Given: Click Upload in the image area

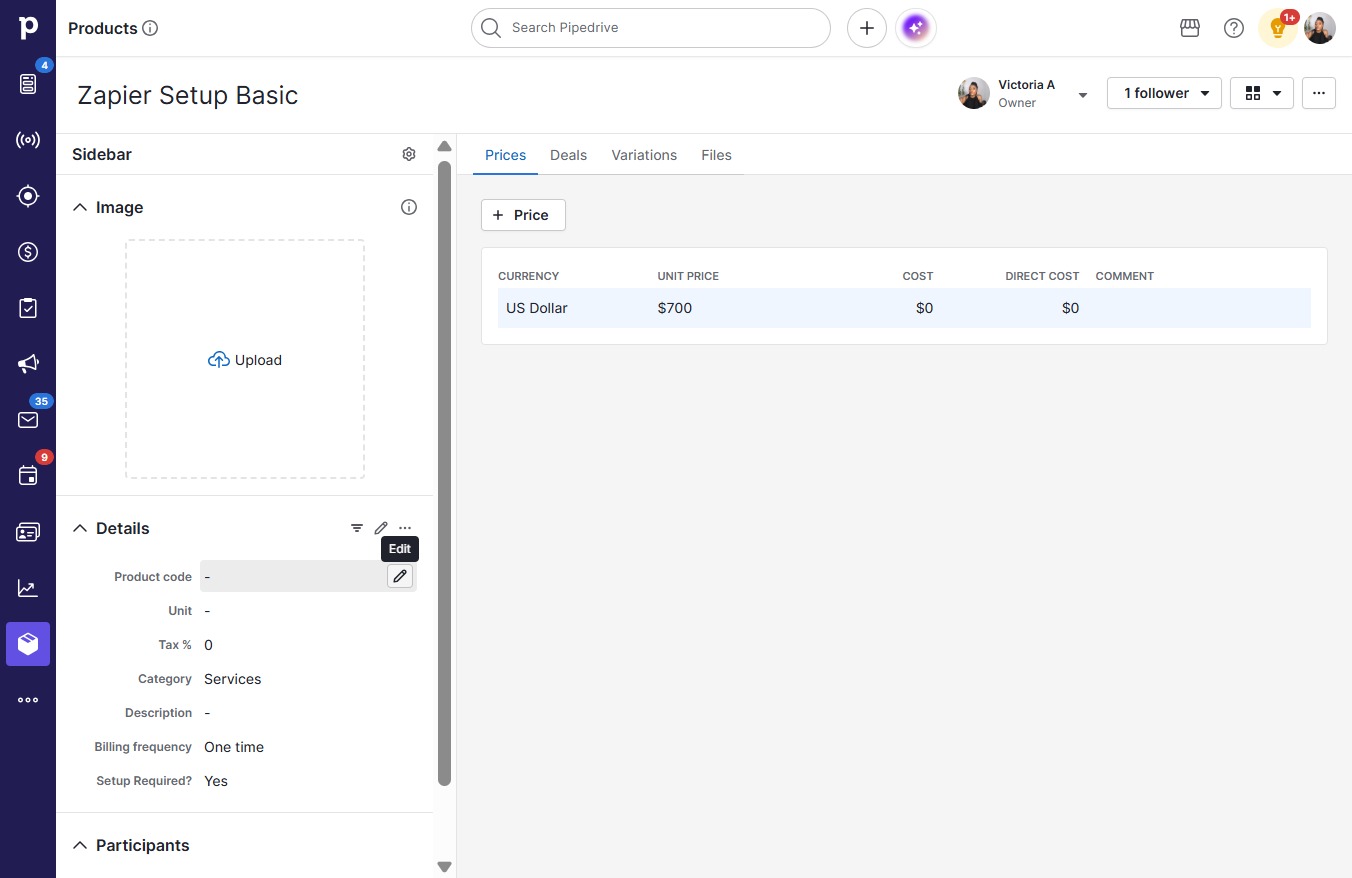Looking at the screenshot, I should (245, 360).
